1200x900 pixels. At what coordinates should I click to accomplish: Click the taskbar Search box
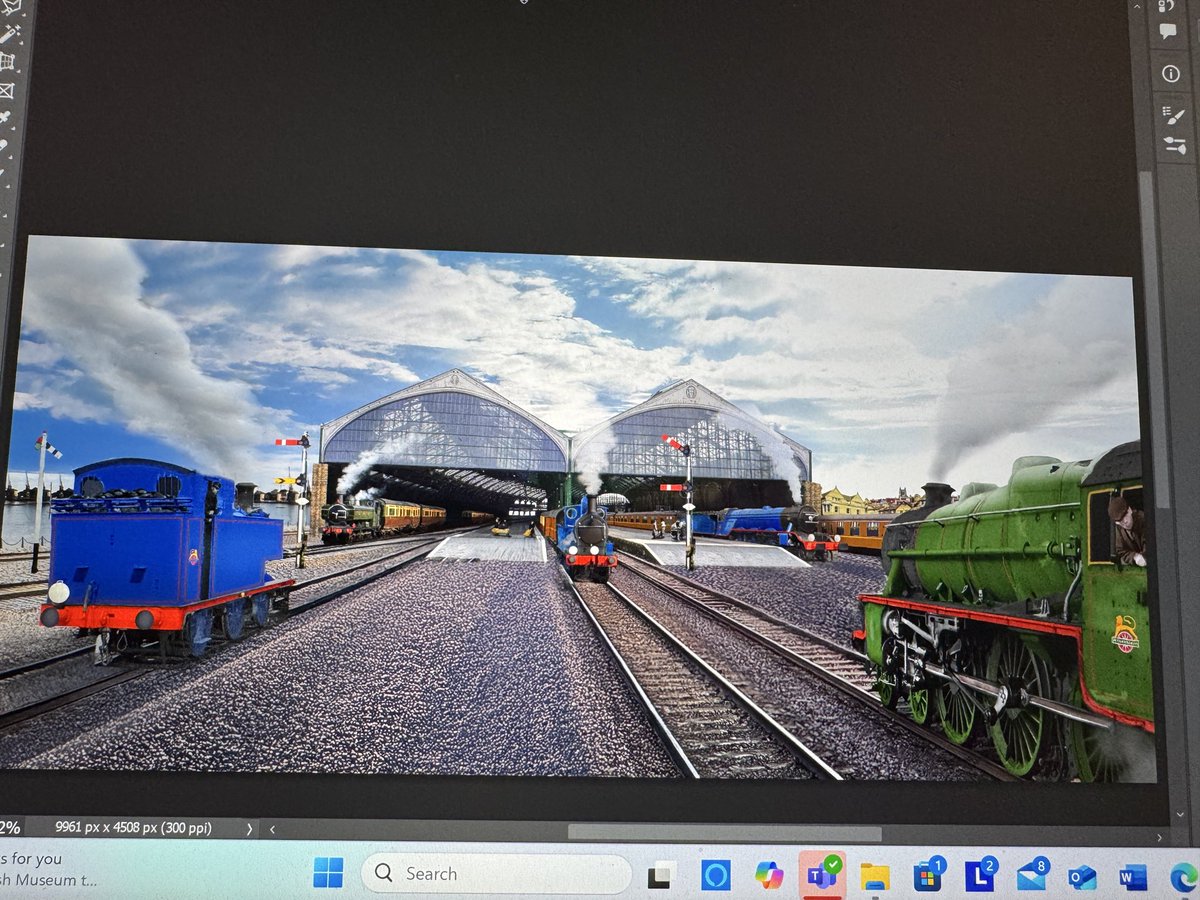point(496,874)
